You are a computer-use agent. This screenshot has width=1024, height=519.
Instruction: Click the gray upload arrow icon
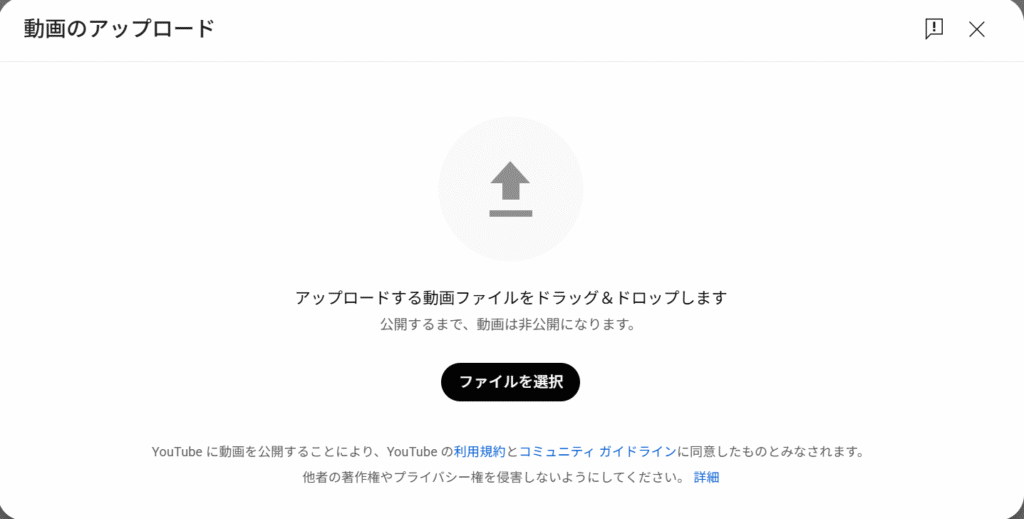[x=510, y=181]
